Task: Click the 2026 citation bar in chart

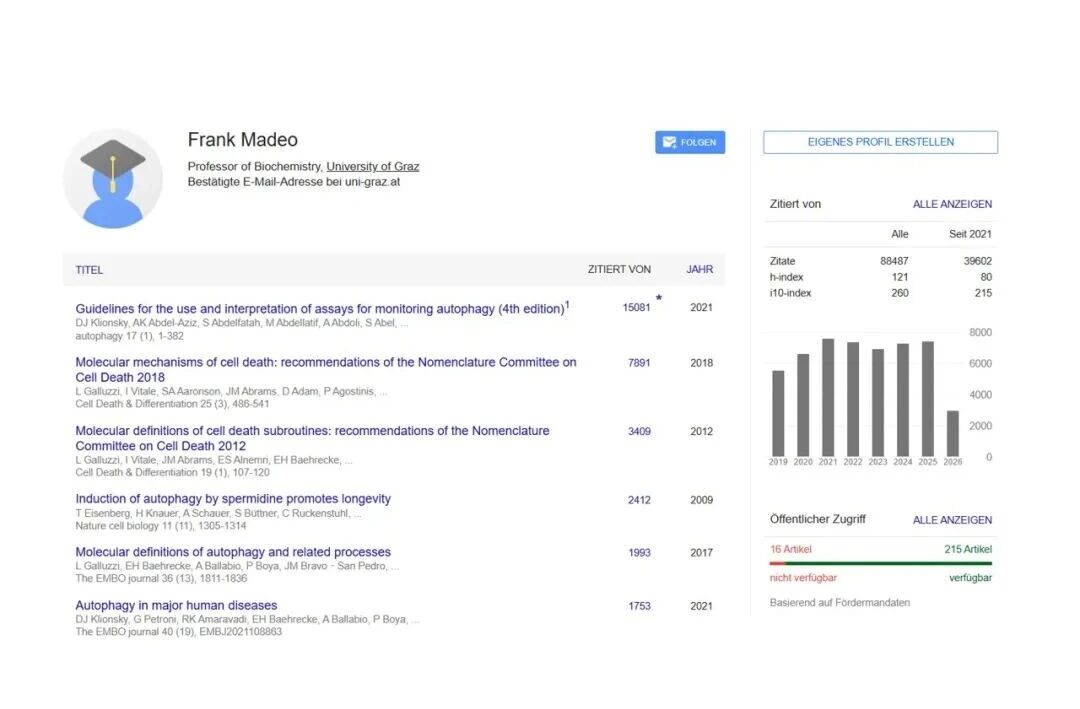Action: 953,433
